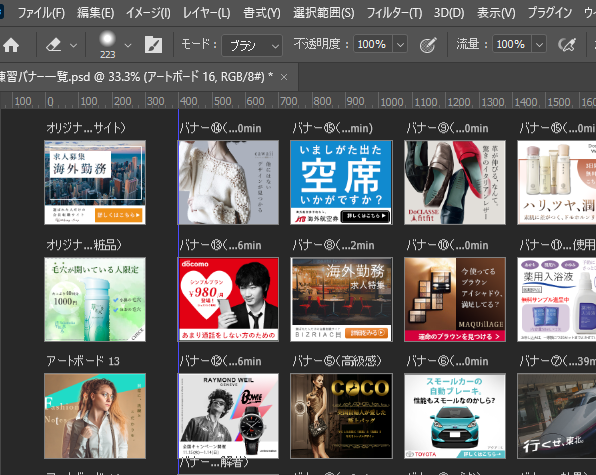Click the バナー⑤(高級感) artboard label

tap(337, 361)
